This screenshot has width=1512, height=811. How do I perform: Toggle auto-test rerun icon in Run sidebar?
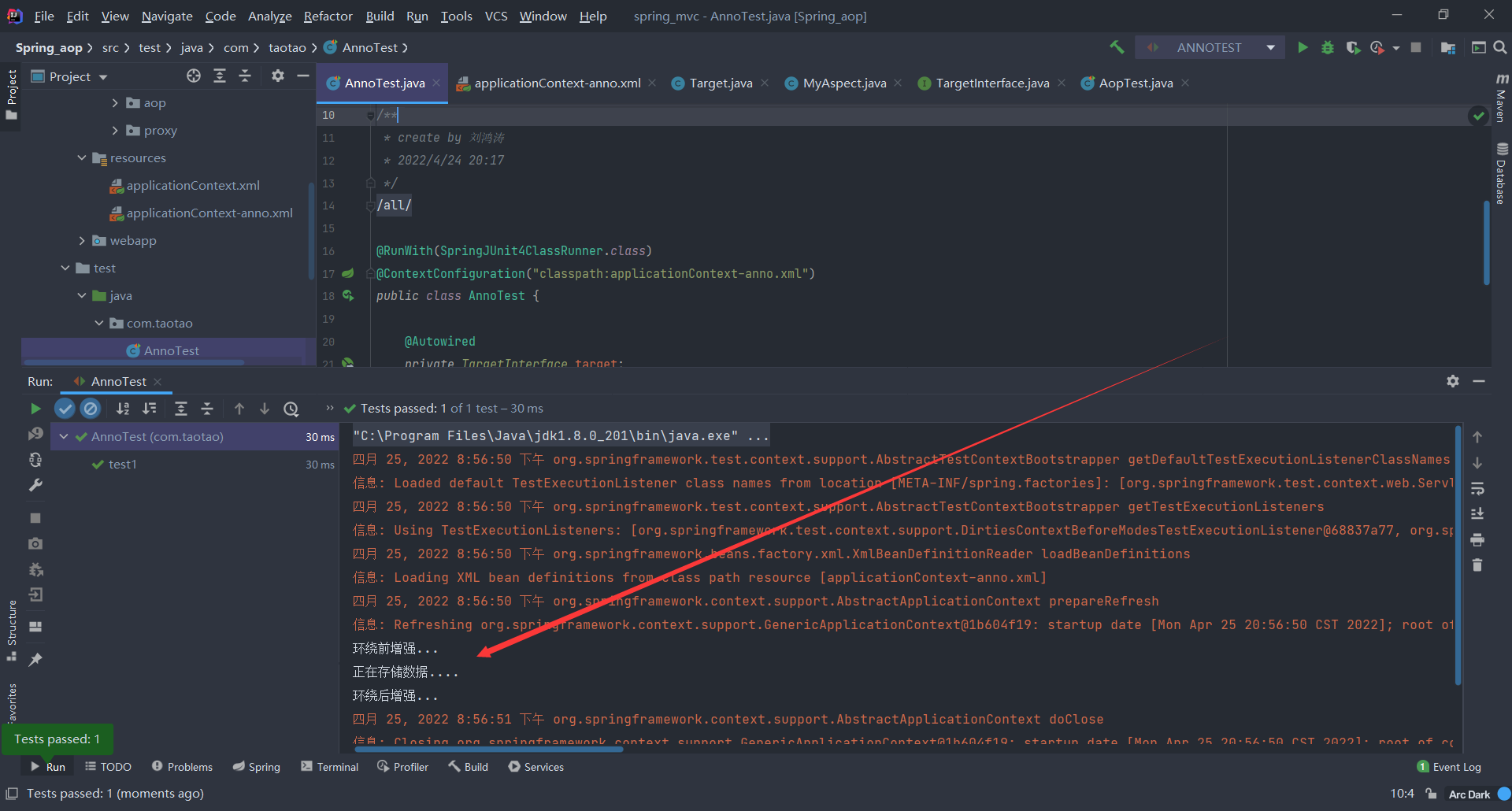coord(35,460)
